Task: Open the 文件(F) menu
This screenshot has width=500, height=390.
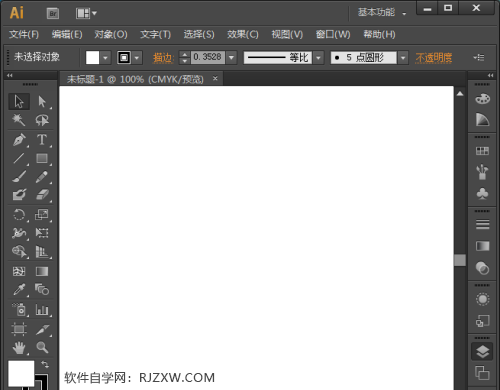Action: click(x=24, y=34)
